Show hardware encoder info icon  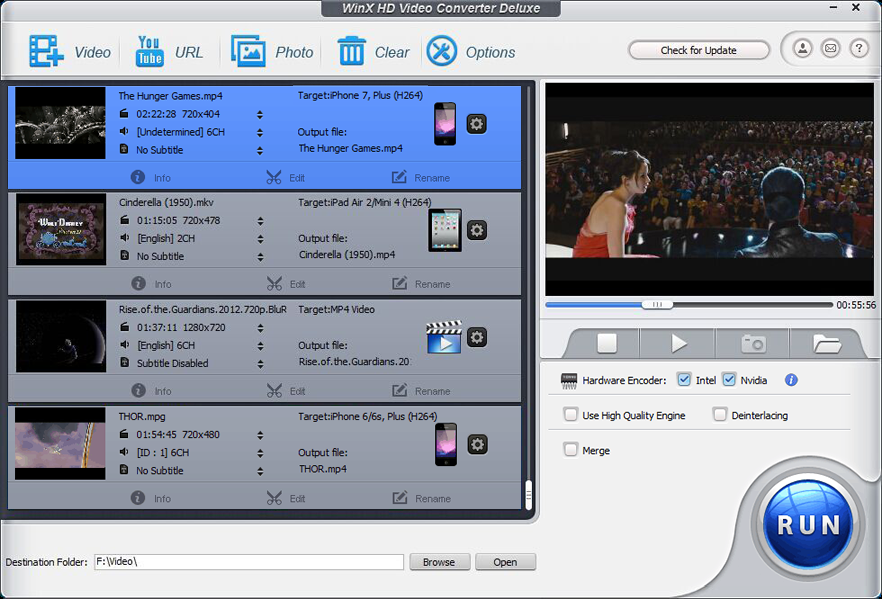coord(791,380)
